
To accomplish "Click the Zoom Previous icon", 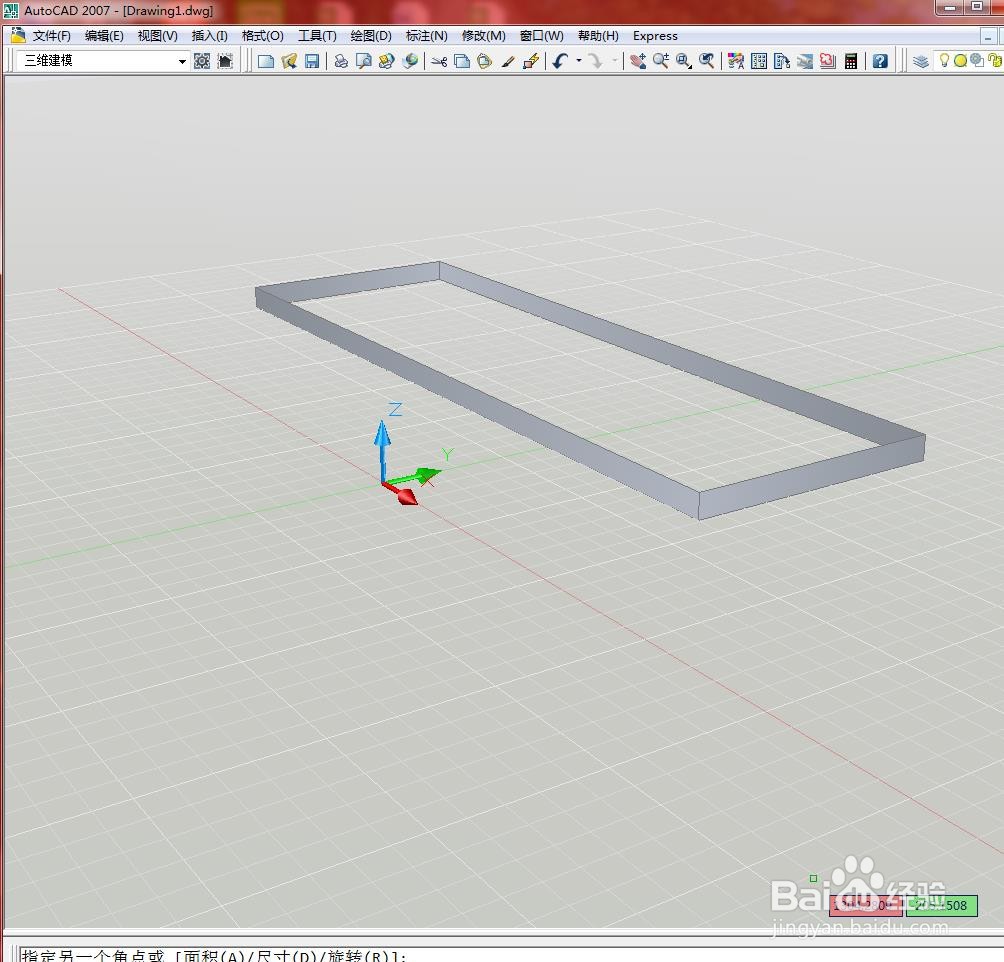I will (707, 61).
